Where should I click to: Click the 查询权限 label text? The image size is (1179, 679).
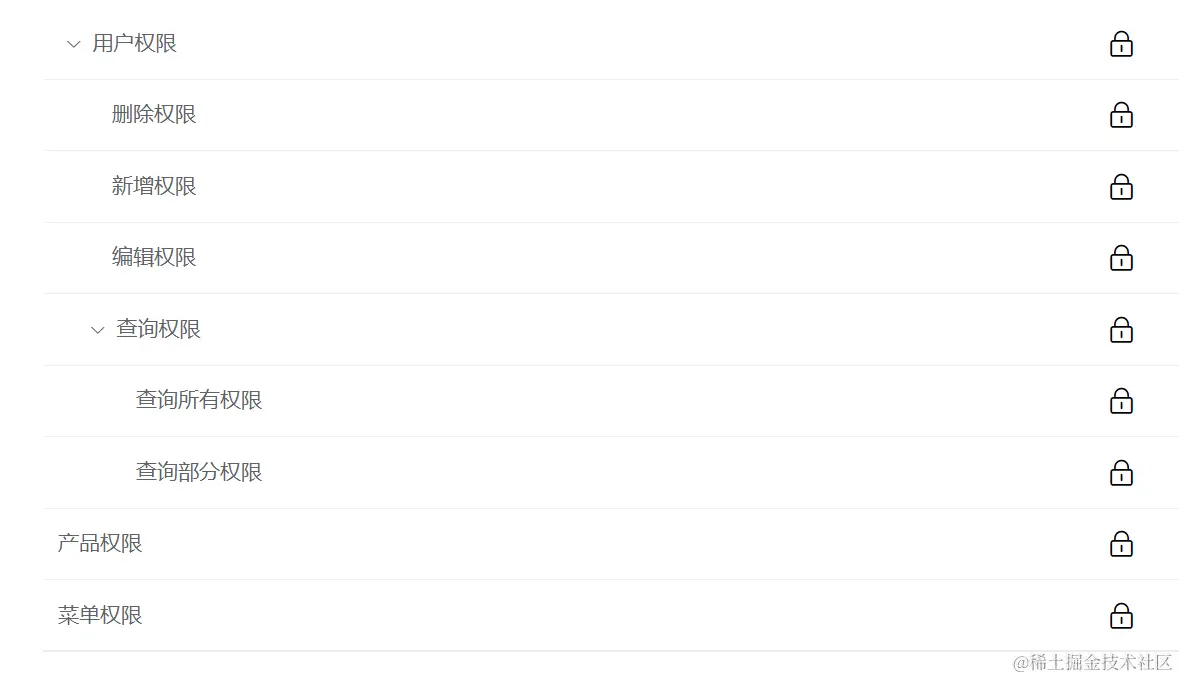158,330
